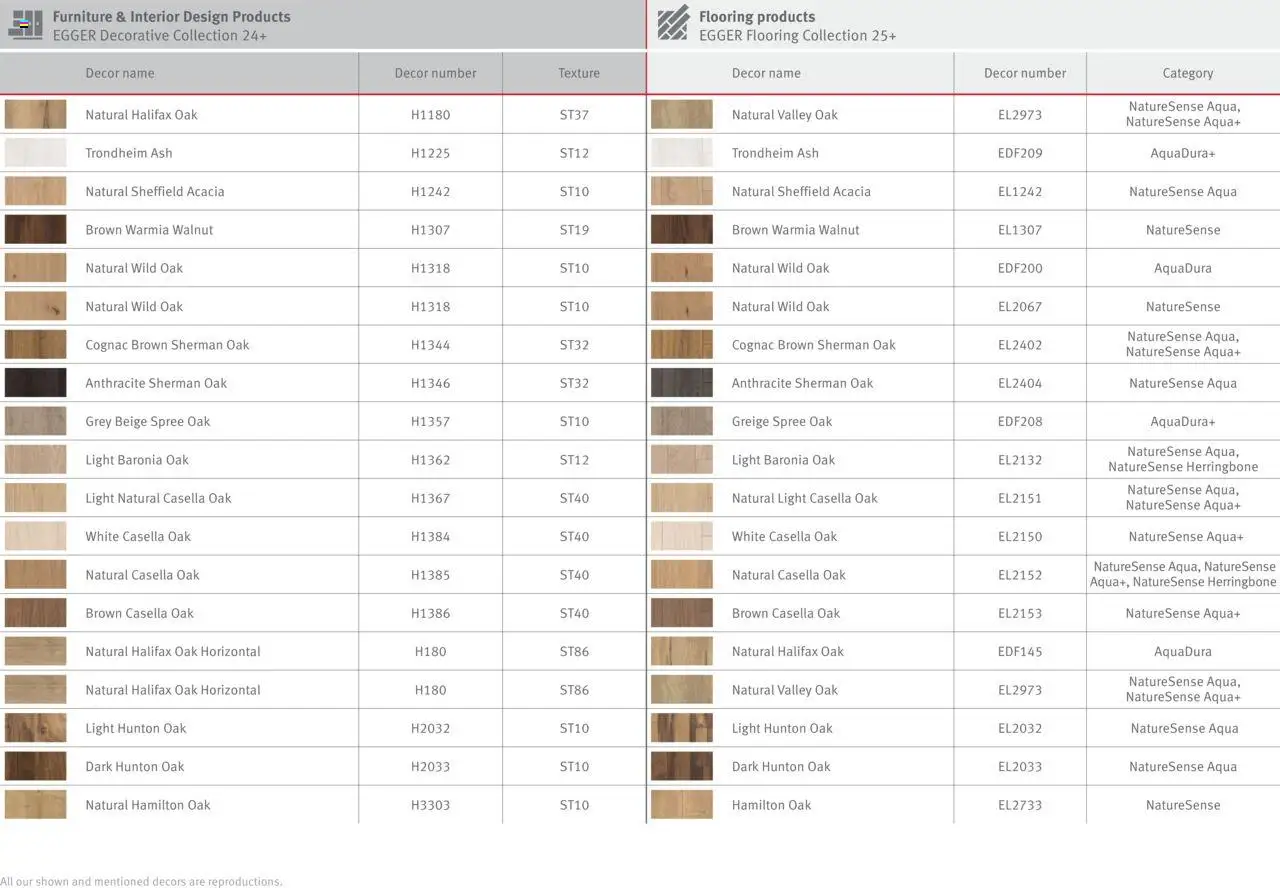
Task: Select decor number H1344 cell
Action: (430, 345)
